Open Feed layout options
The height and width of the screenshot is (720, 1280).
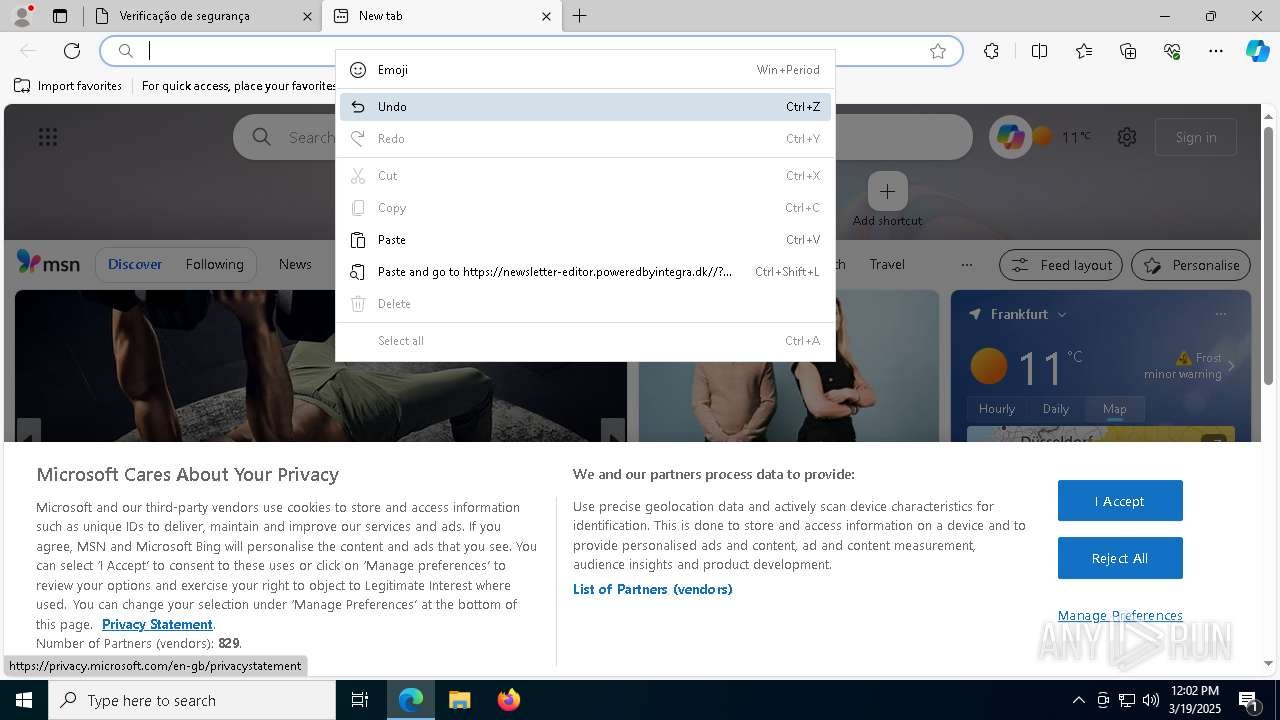coord(1062,265)
